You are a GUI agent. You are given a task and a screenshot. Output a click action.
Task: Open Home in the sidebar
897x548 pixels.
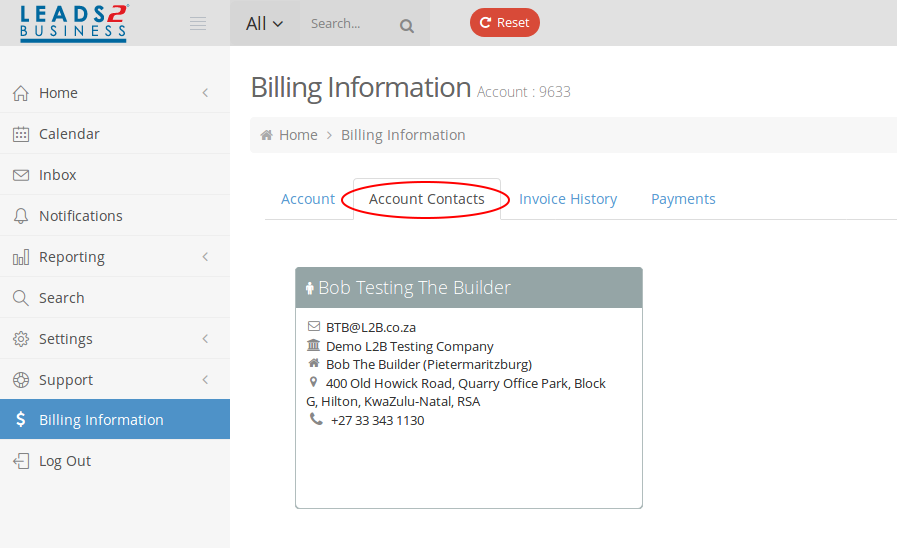tap(58, 93)
